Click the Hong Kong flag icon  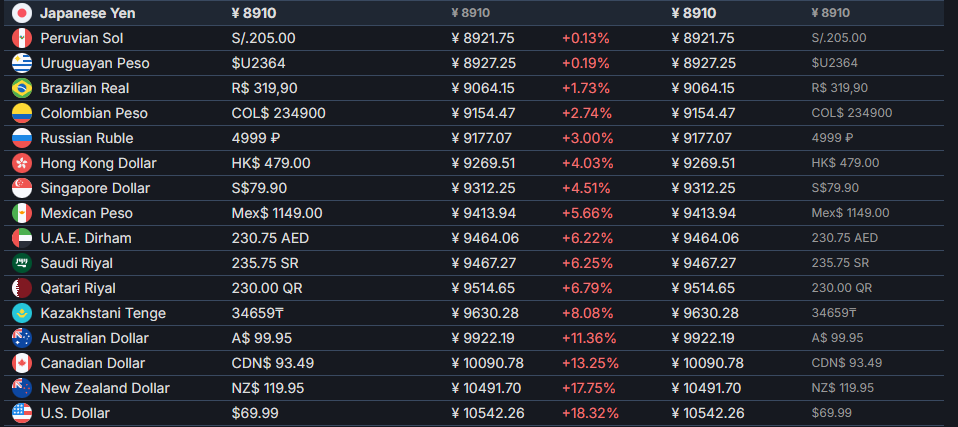(x=21, y=163)
